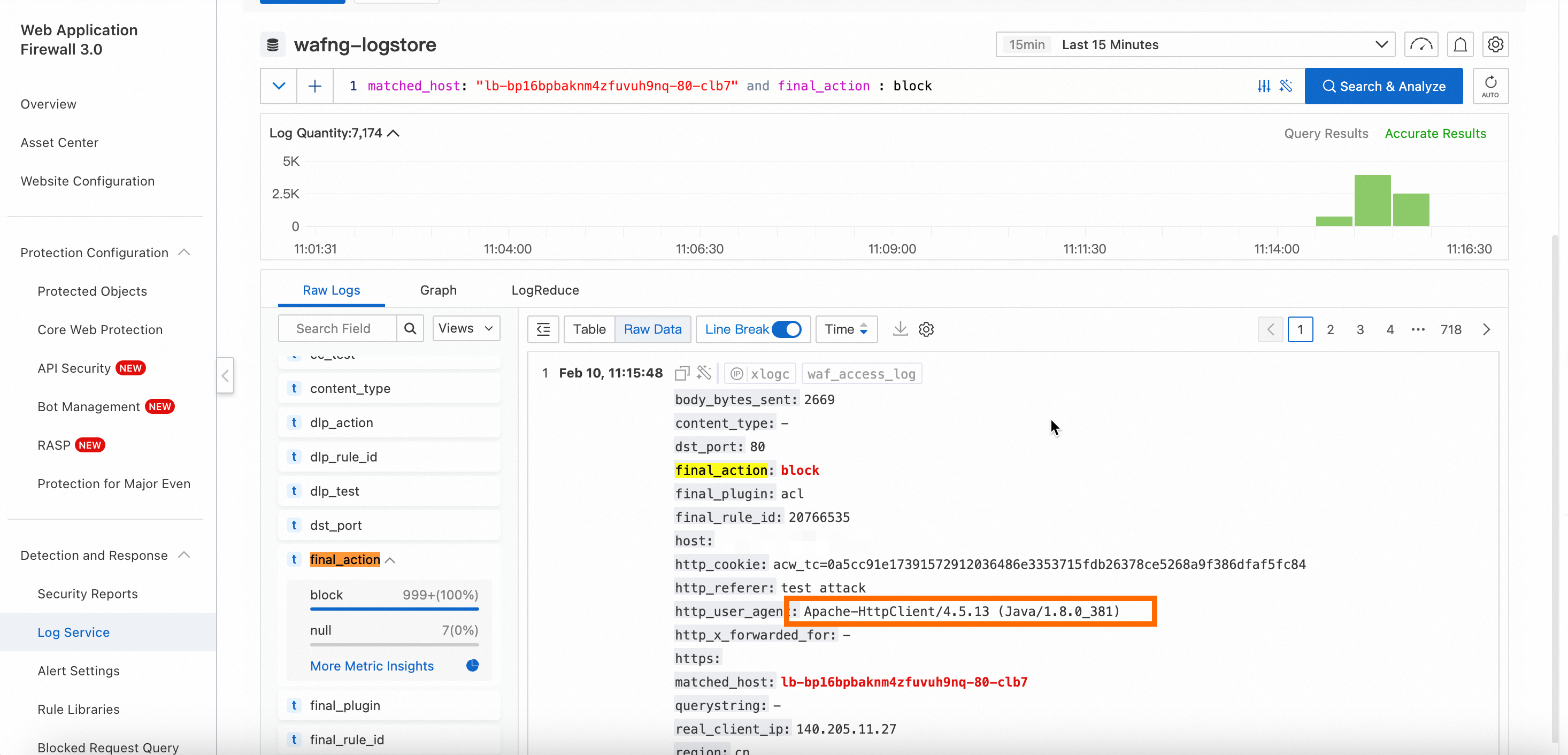Click the auto refresh icon
This screenshot has height=755, width=1568.
coord(1489,87)
